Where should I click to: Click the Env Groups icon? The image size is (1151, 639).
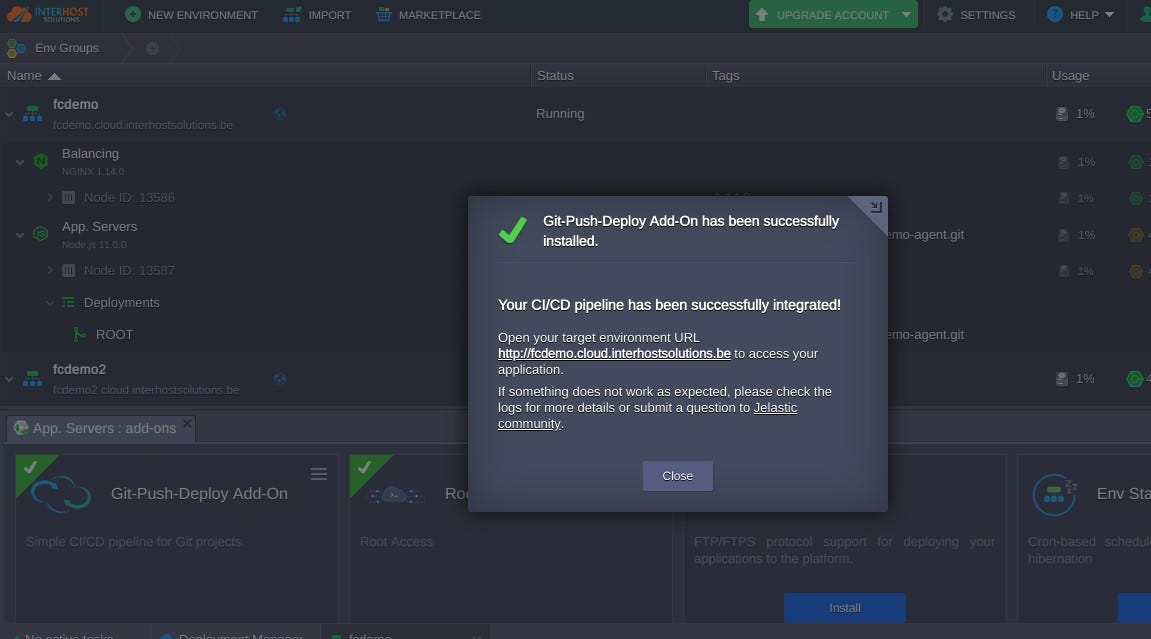pyautogui.click(x=16, y=48)
